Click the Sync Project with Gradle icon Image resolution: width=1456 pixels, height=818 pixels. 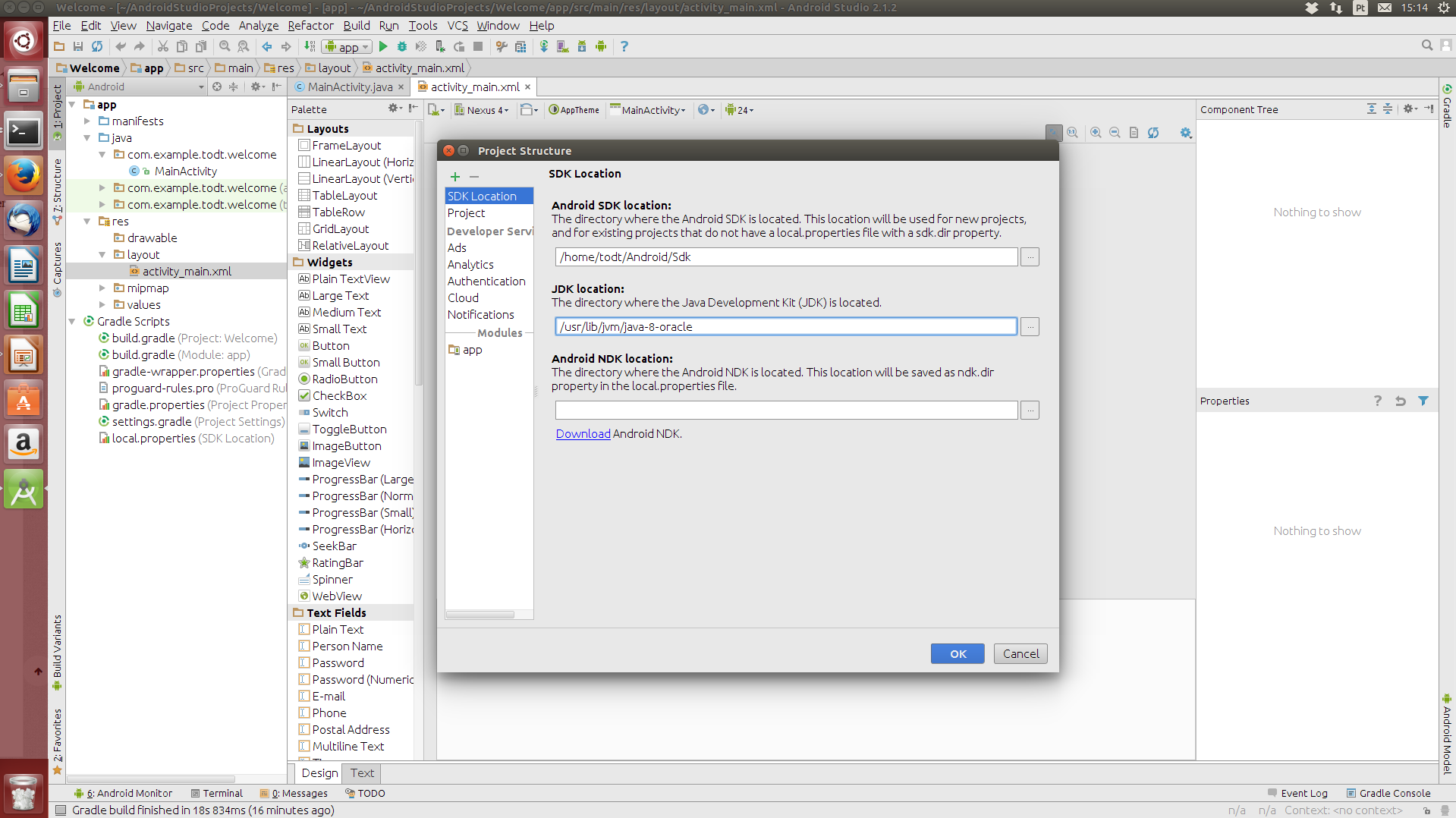pyautogui.click(x=544, y=46)
